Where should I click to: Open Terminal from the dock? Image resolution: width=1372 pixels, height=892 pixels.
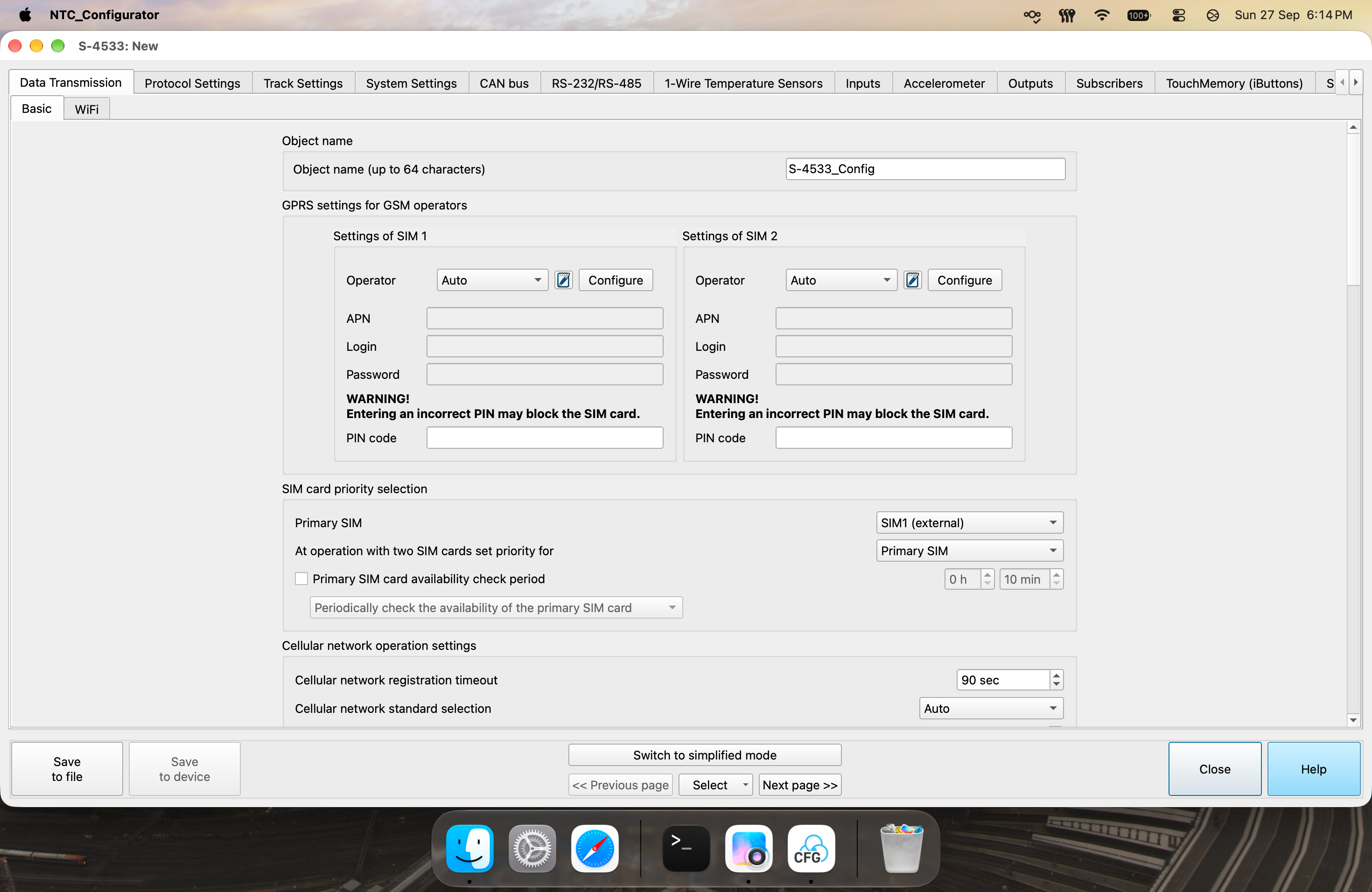tap(686, 848)
